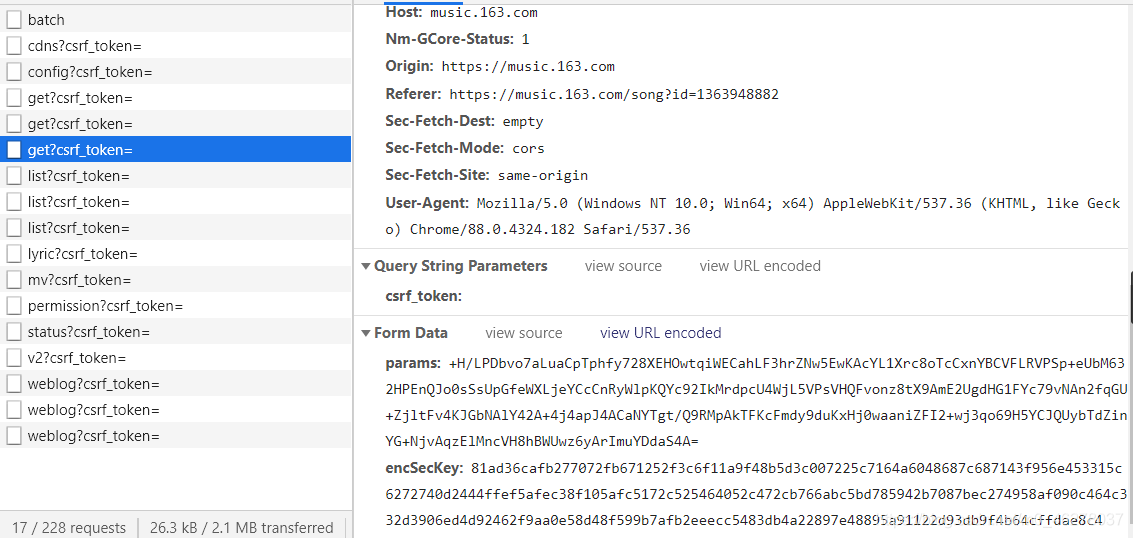This screenshot has height=538, width=1133.
Task: Click the 17 / 228 requests status text
Action: [x=69, y=528]
